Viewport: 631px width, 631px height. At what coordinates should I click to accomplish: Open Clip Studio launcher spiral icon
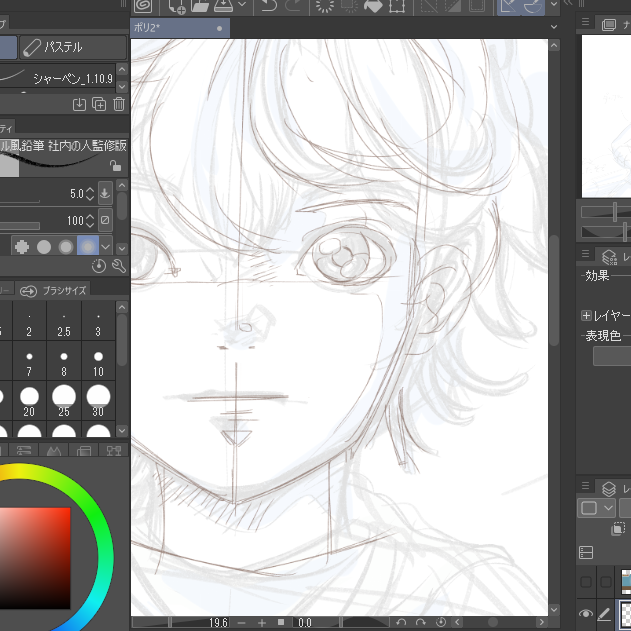(143, 6)
